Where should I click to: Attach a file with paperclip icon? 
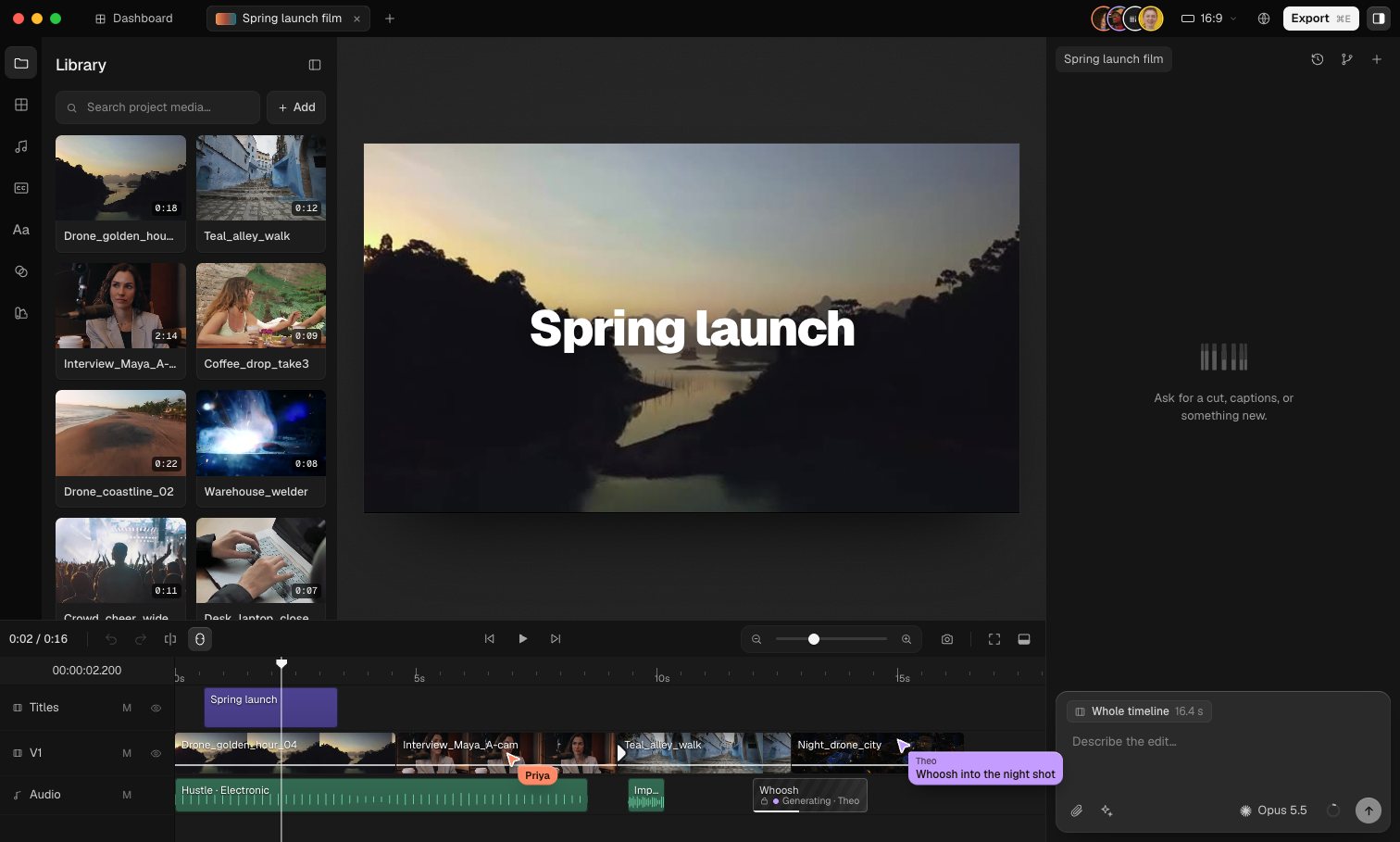[x=1077, y=811]
